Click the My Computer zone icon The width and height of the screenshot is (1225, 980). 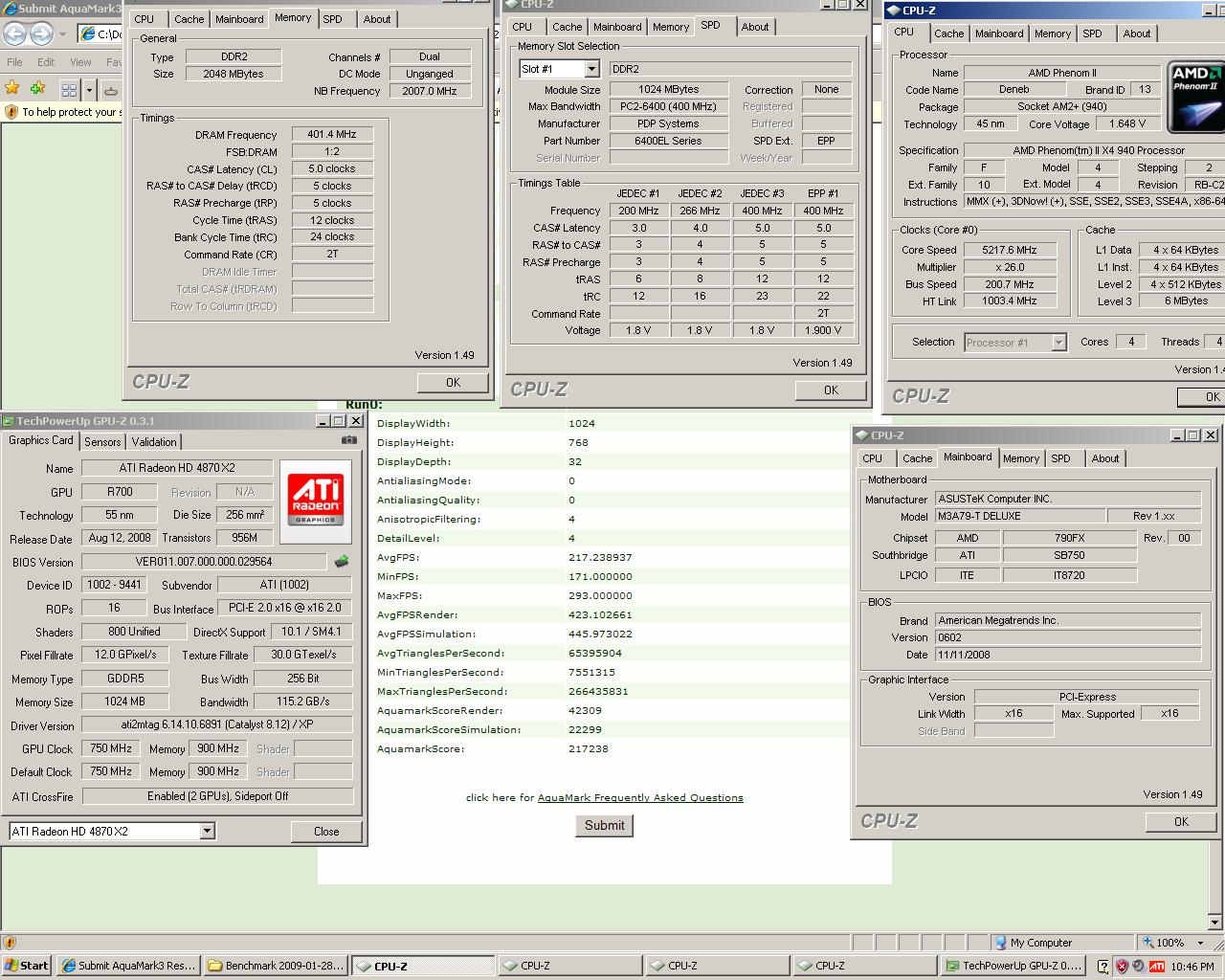coord(1001,943)
